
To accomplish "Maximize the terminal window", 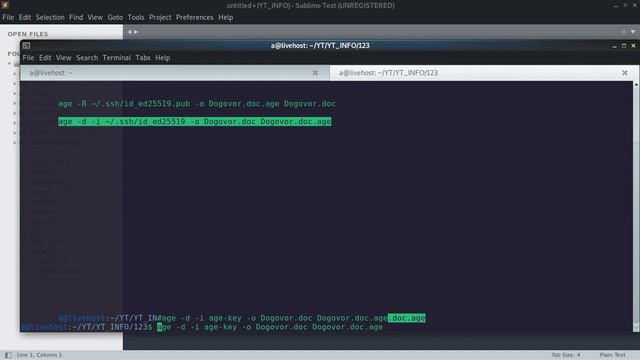I will click(624, 46).
